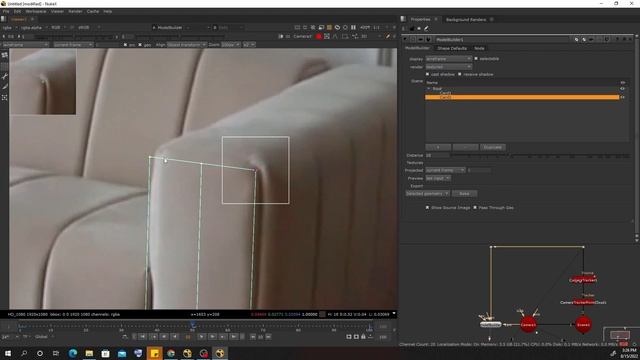Screen dimensions: 640x360
Task: Click the Bake button
Action: [x=464, y=193]
